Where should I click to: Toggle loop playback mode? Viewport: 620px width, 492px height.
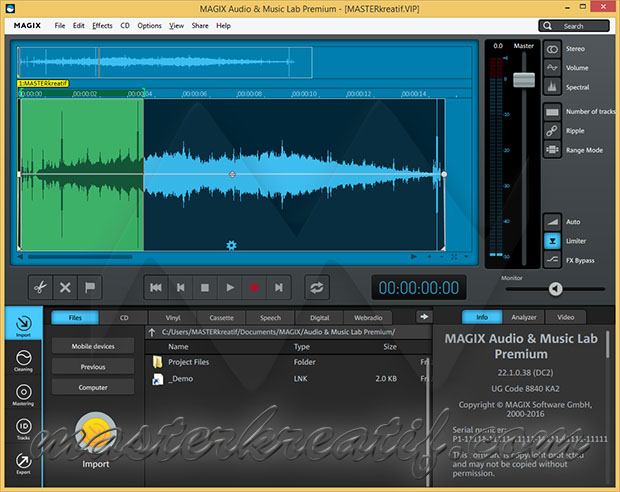[317, 288]
